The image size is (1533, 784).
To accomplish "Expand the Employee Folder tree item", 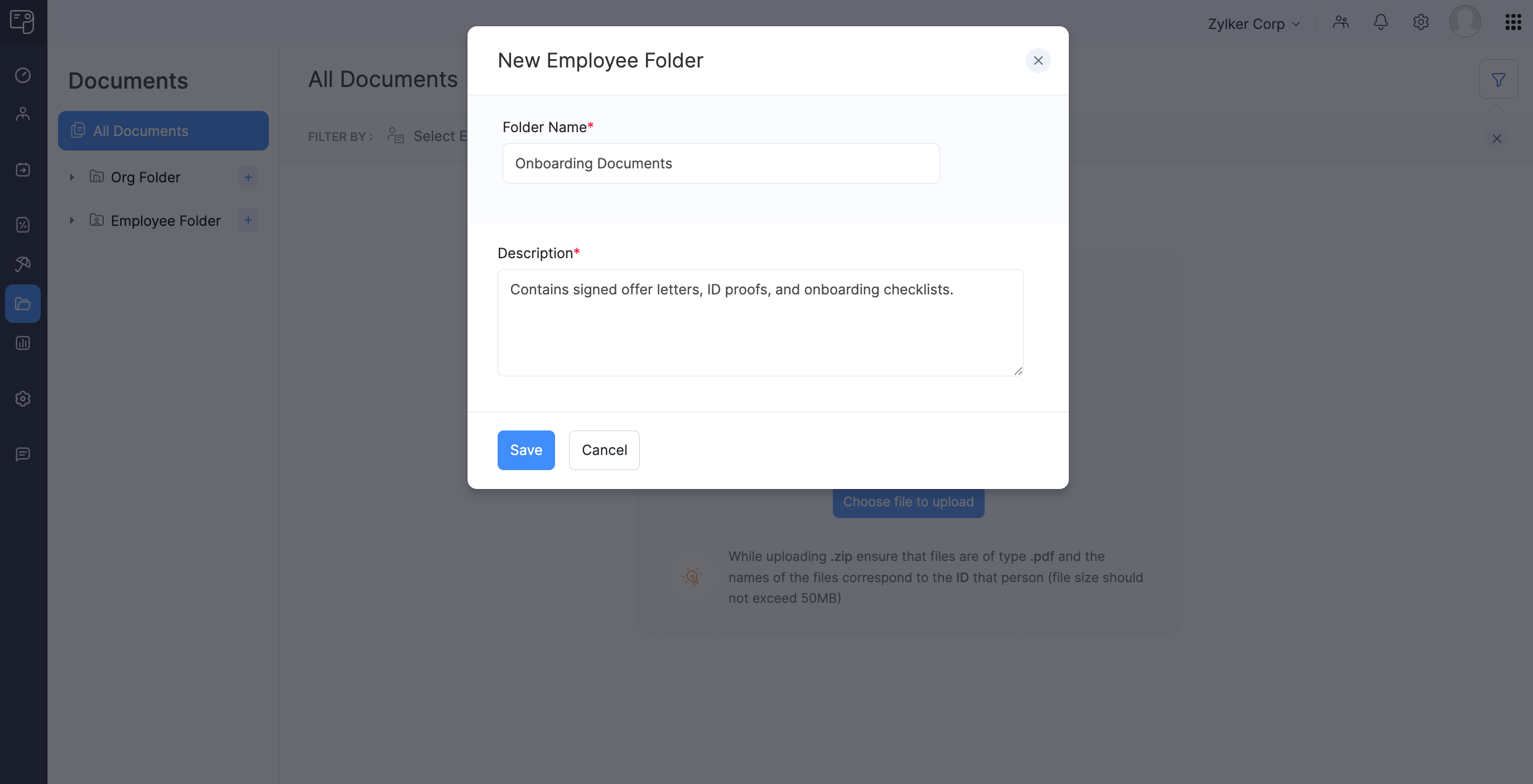I will click(x=72, y=221).
